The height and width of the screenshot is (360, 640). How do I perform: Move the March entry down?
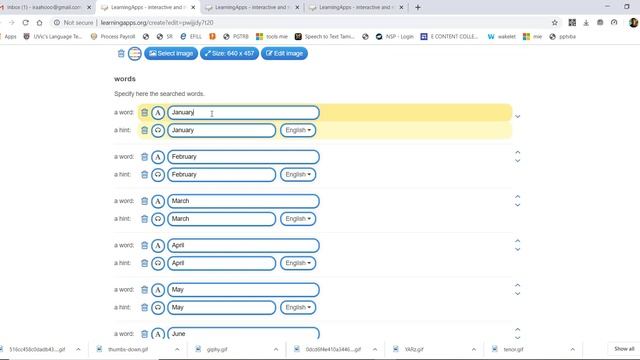(518, 205)
